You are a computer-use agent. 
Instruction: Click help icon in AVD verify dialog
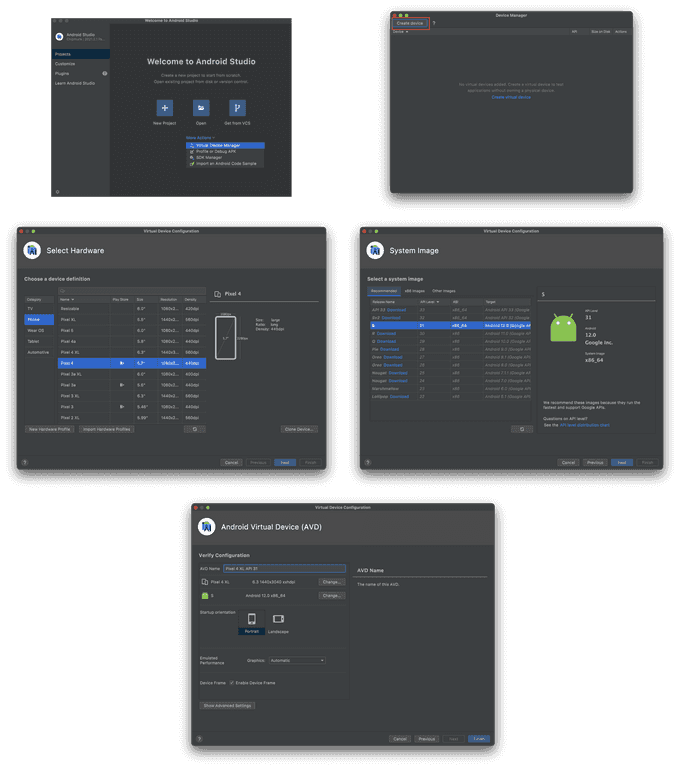tap(199, 739)
